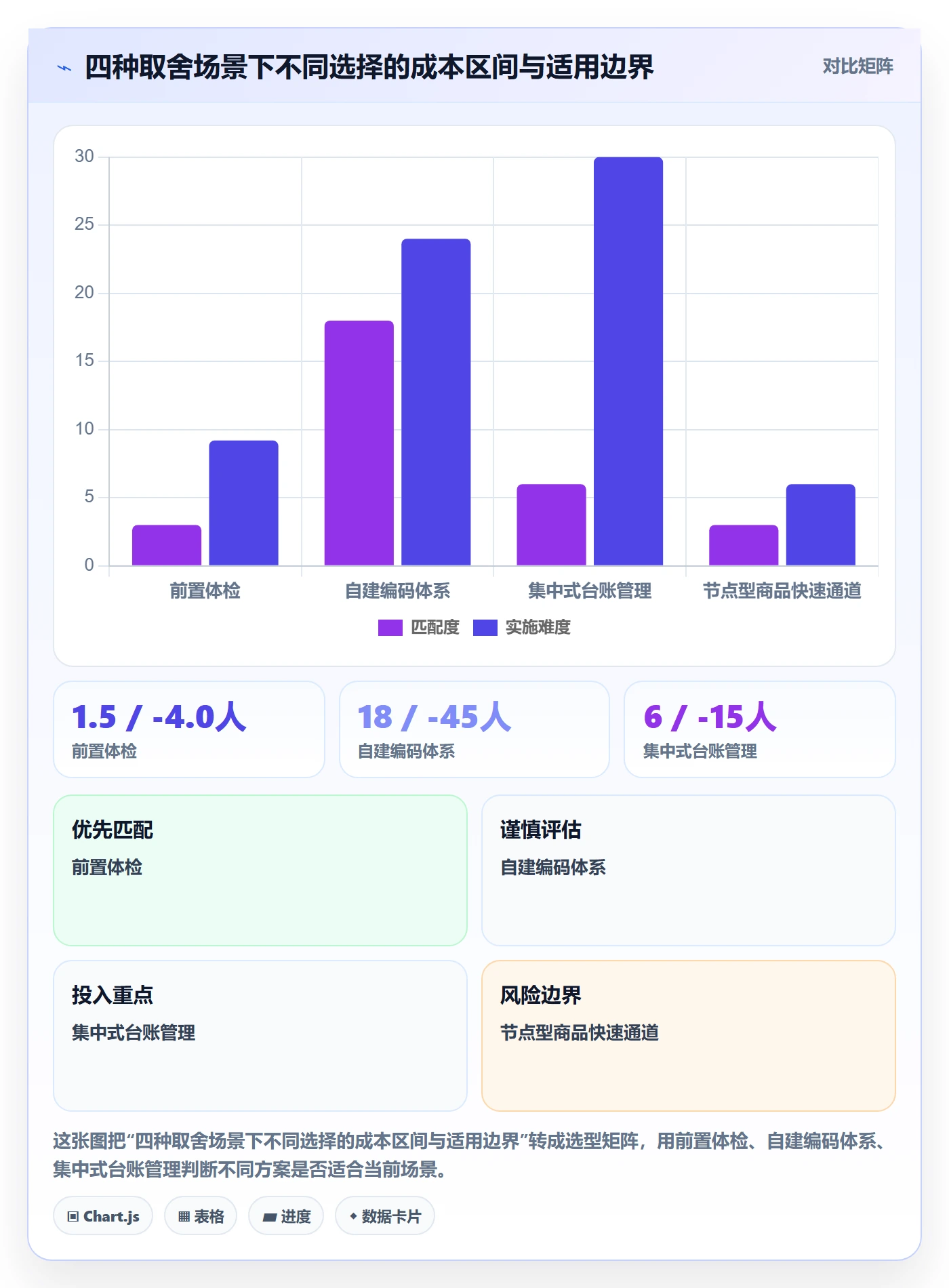The width and height of the screenshot is (949, 1288).
Task: Click the 进度 tag icon
Action: pos(269,1217)
